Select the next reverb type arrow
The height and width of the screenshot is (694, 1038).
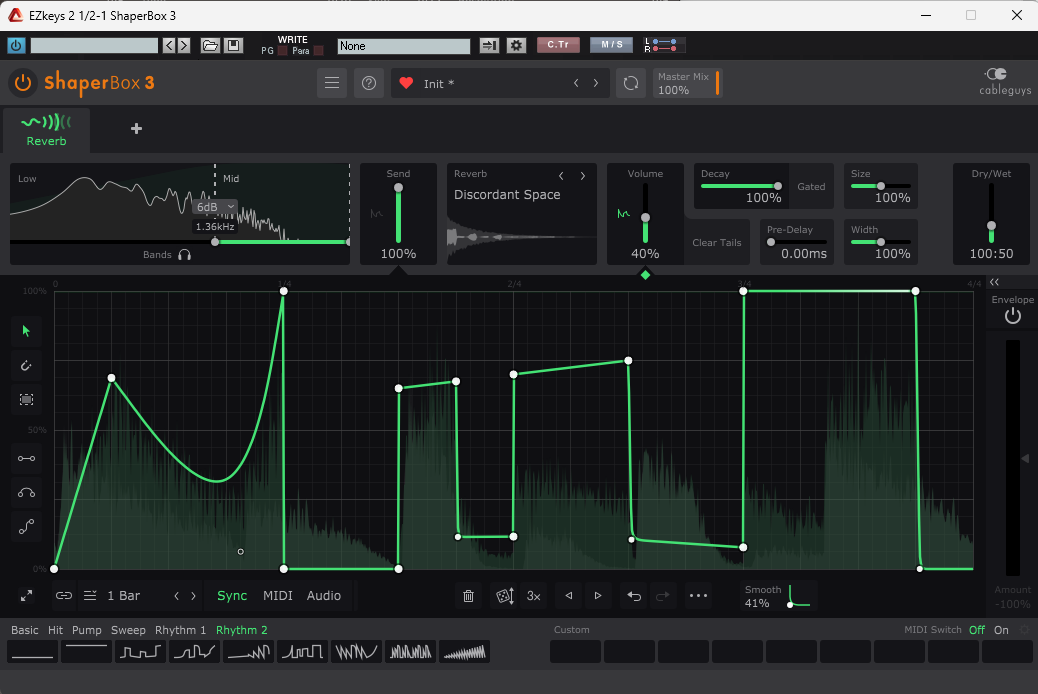(583, 176)
